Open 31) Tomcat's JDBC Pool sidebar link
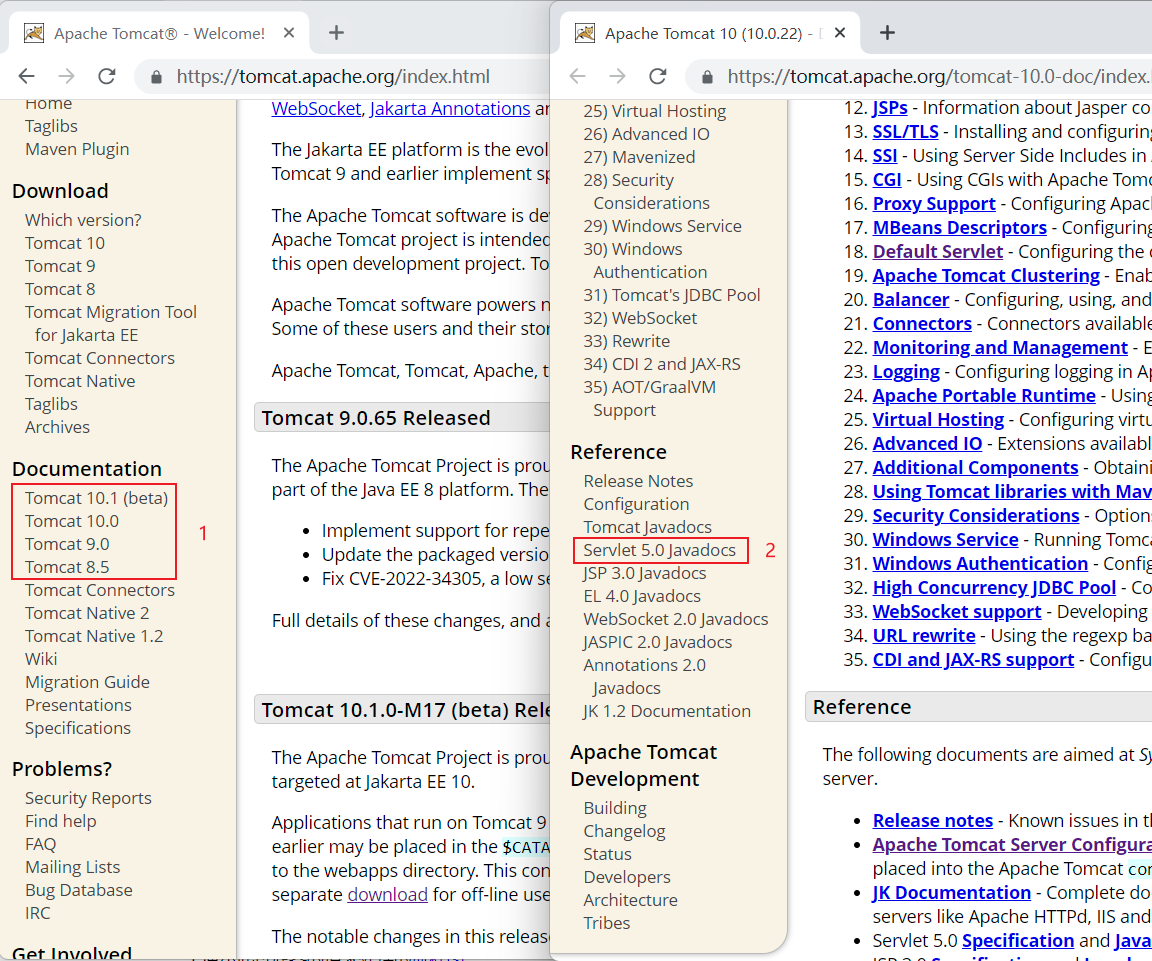The height and width of the screenshot is (961, 1152). coord(672,295)
